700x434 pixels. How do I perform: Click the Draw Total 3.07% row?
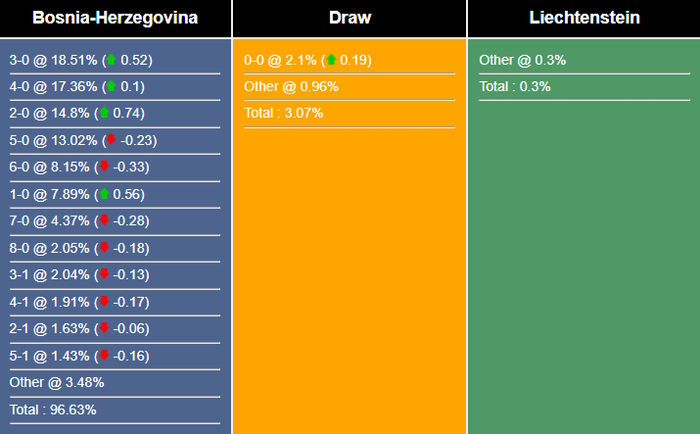(x=285, y=114)
